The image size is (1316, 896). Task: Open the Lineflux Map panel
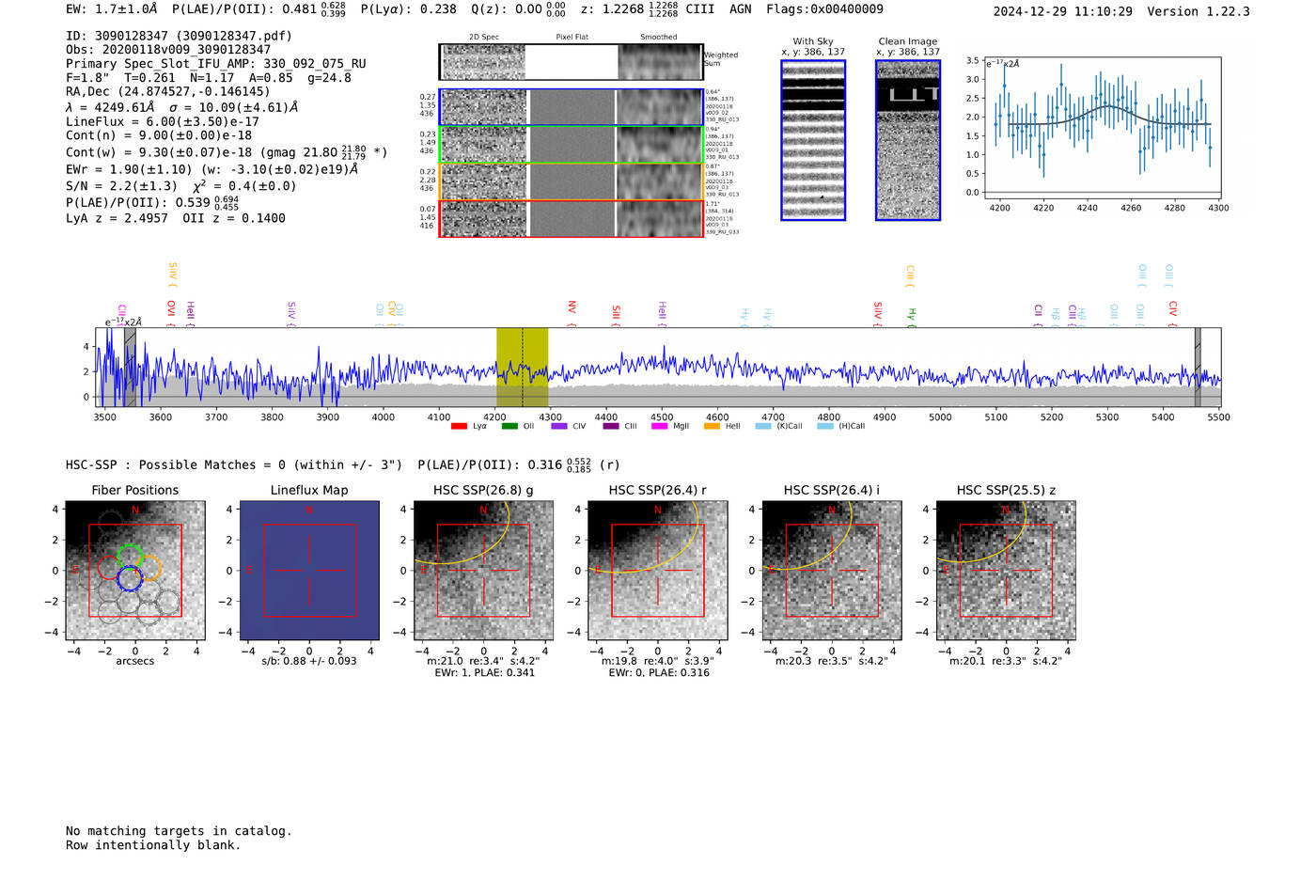[x=309, y=571]
